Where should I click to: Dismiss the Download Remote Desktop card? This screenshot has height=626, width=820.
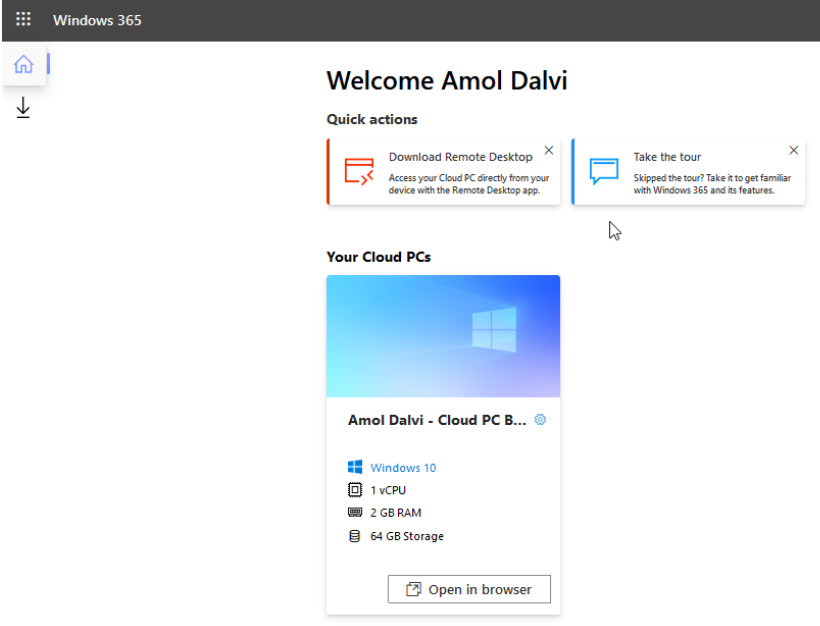[x=548, y=149]
